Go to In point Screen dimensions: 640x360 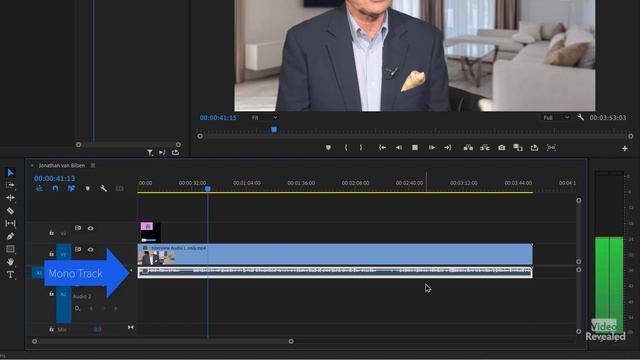[382, 148]
